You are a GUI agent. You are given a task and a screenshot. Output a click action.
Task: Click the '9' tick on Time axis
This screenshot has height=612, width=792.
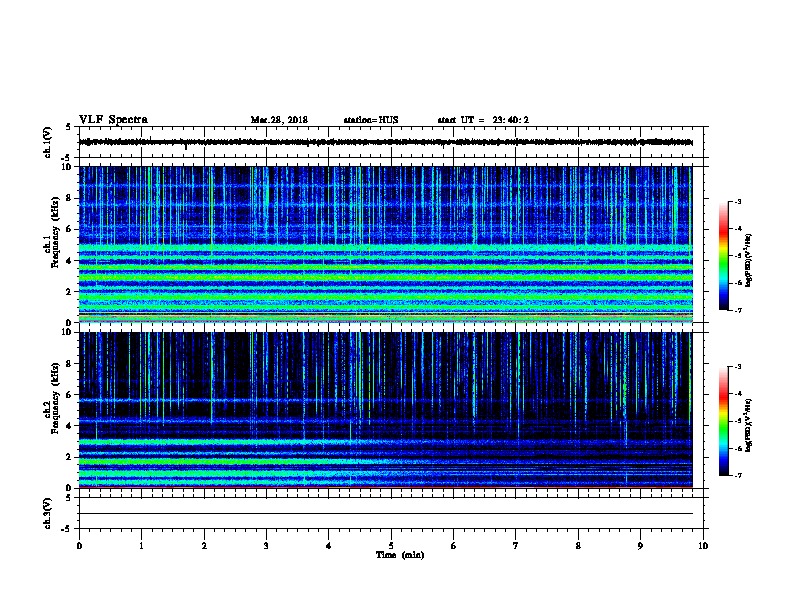point(640,546)
